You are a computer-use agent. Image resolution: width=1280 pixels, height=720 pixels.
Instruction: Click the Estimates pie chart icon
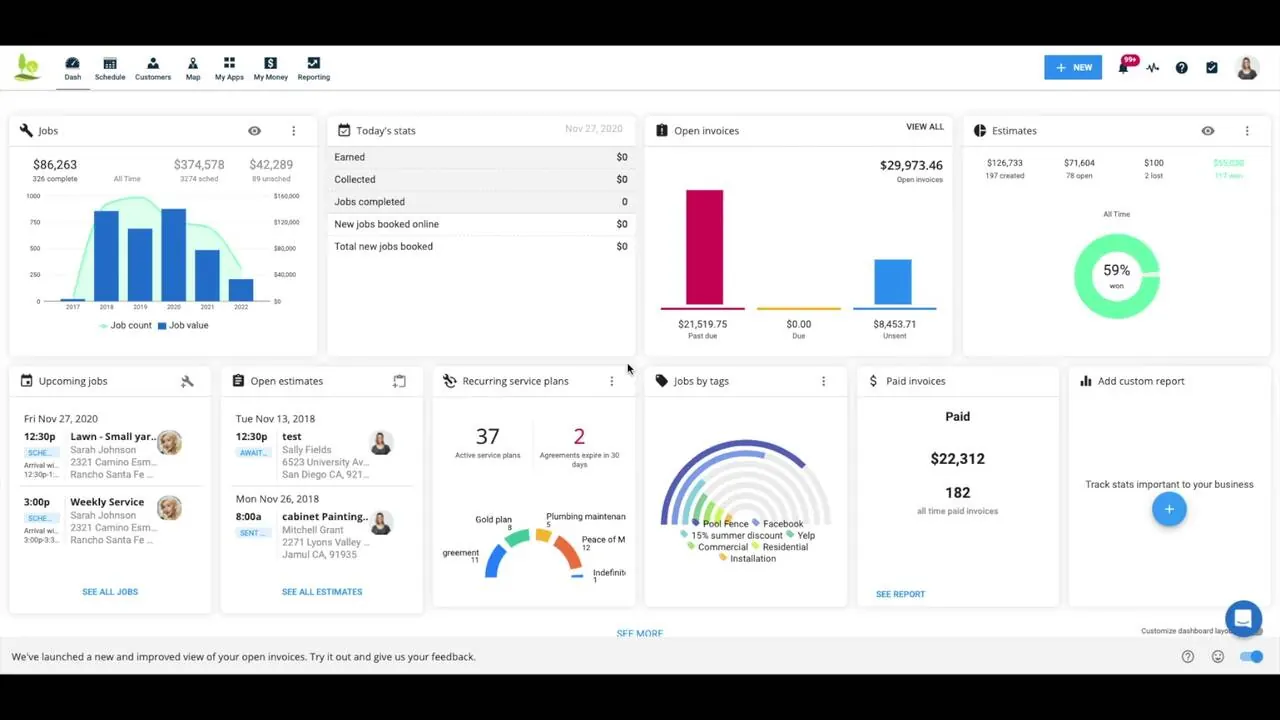(x=980, y=131)
